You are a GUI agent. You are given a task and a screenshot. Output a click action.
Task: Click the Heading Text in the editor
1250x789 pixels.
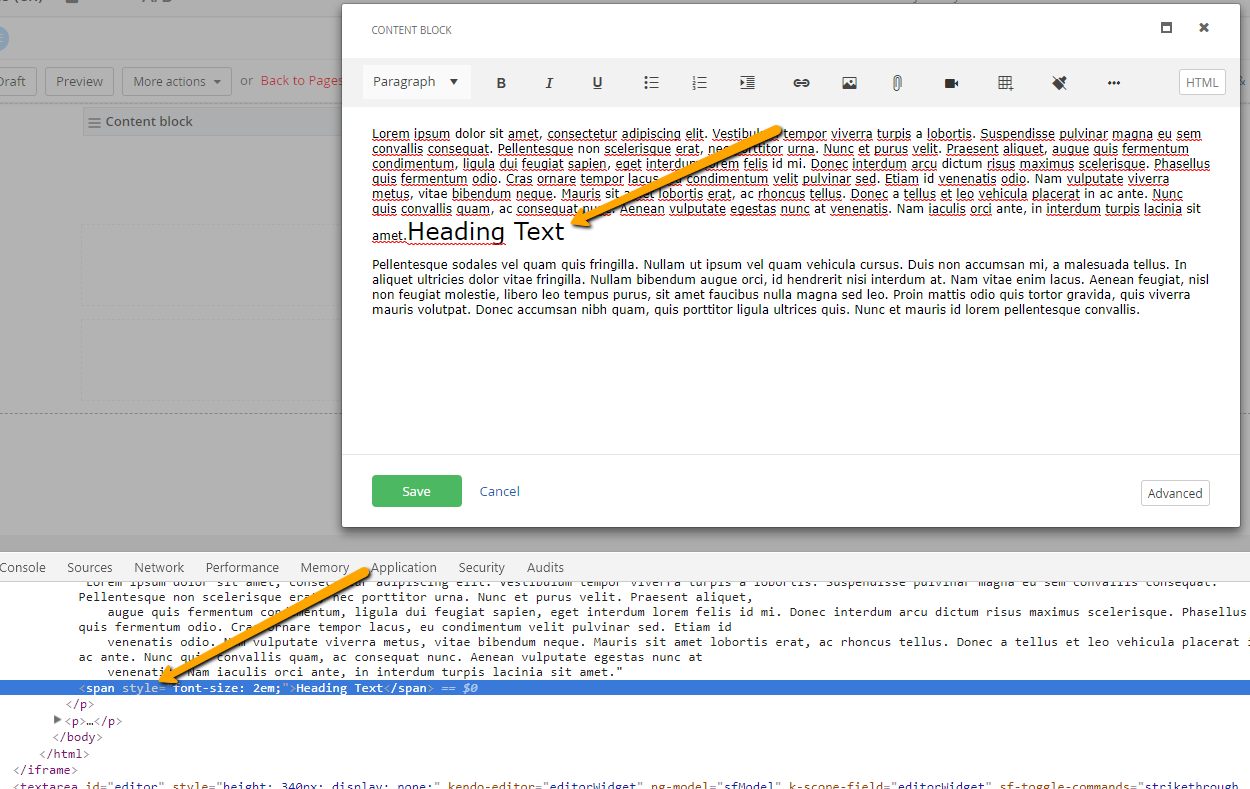(486, 231)
